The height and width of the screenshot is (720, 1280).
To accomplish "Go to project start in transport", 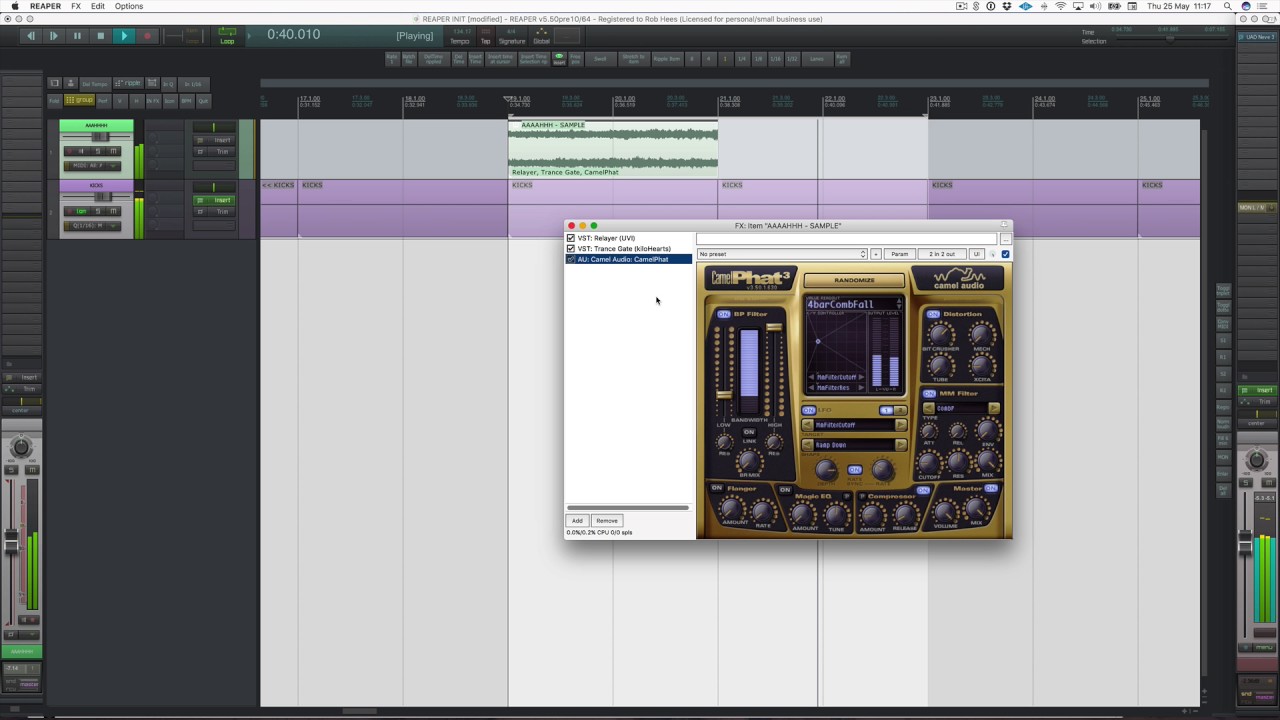I will (x=31, y=36).
